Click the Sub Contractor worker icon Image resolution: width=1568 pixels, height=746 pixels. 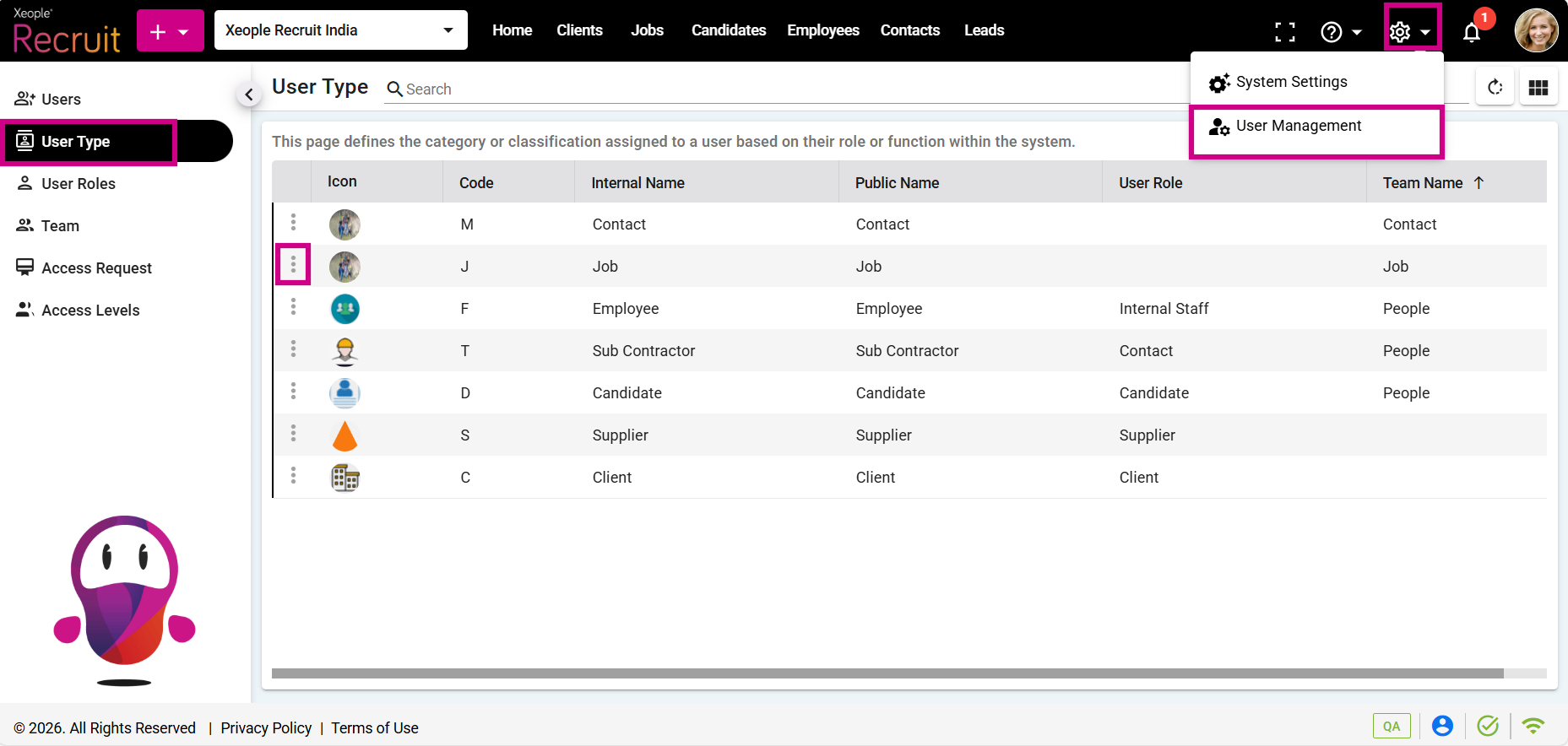(x=345, y=351)
